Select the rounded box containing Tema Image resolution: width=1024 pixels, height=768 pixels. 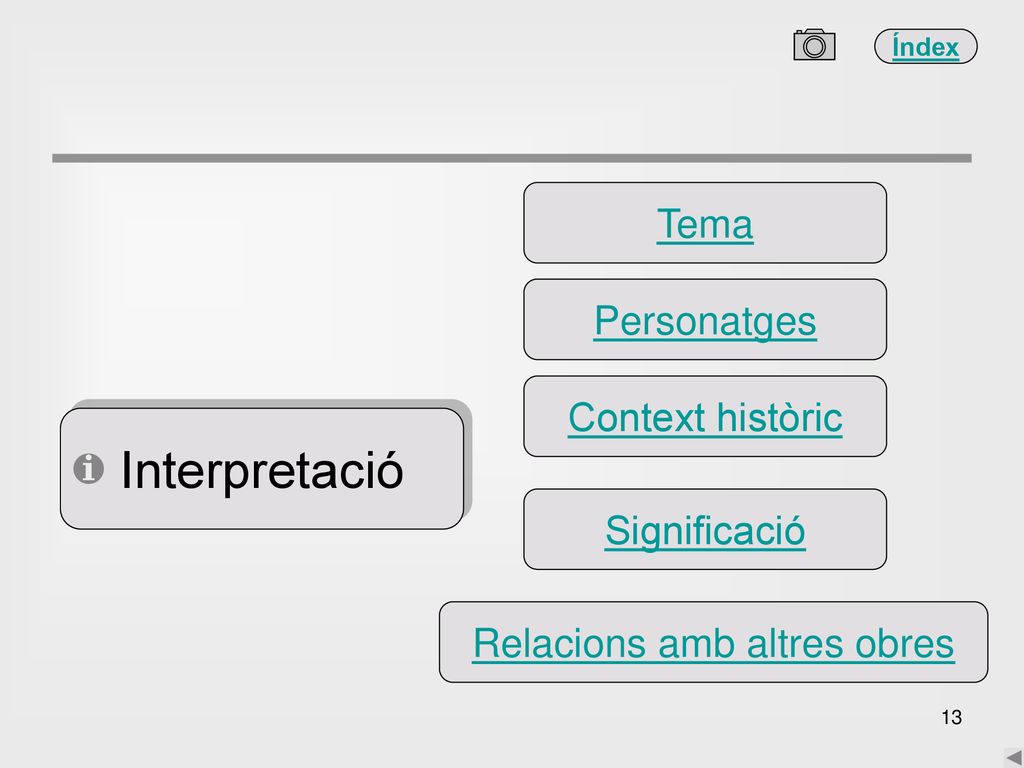point(705,223)
